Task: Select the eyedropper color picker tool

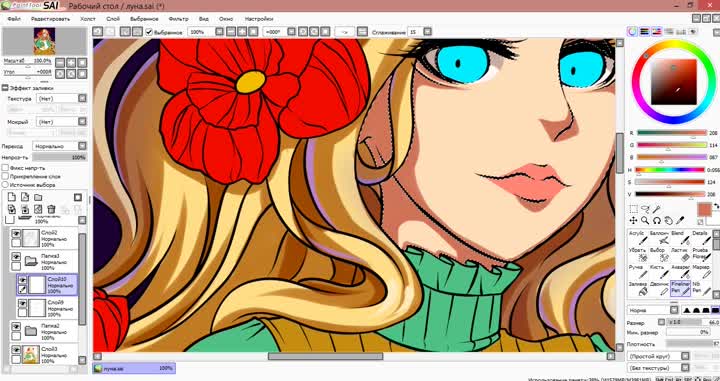Action: (x=681, y=221)
